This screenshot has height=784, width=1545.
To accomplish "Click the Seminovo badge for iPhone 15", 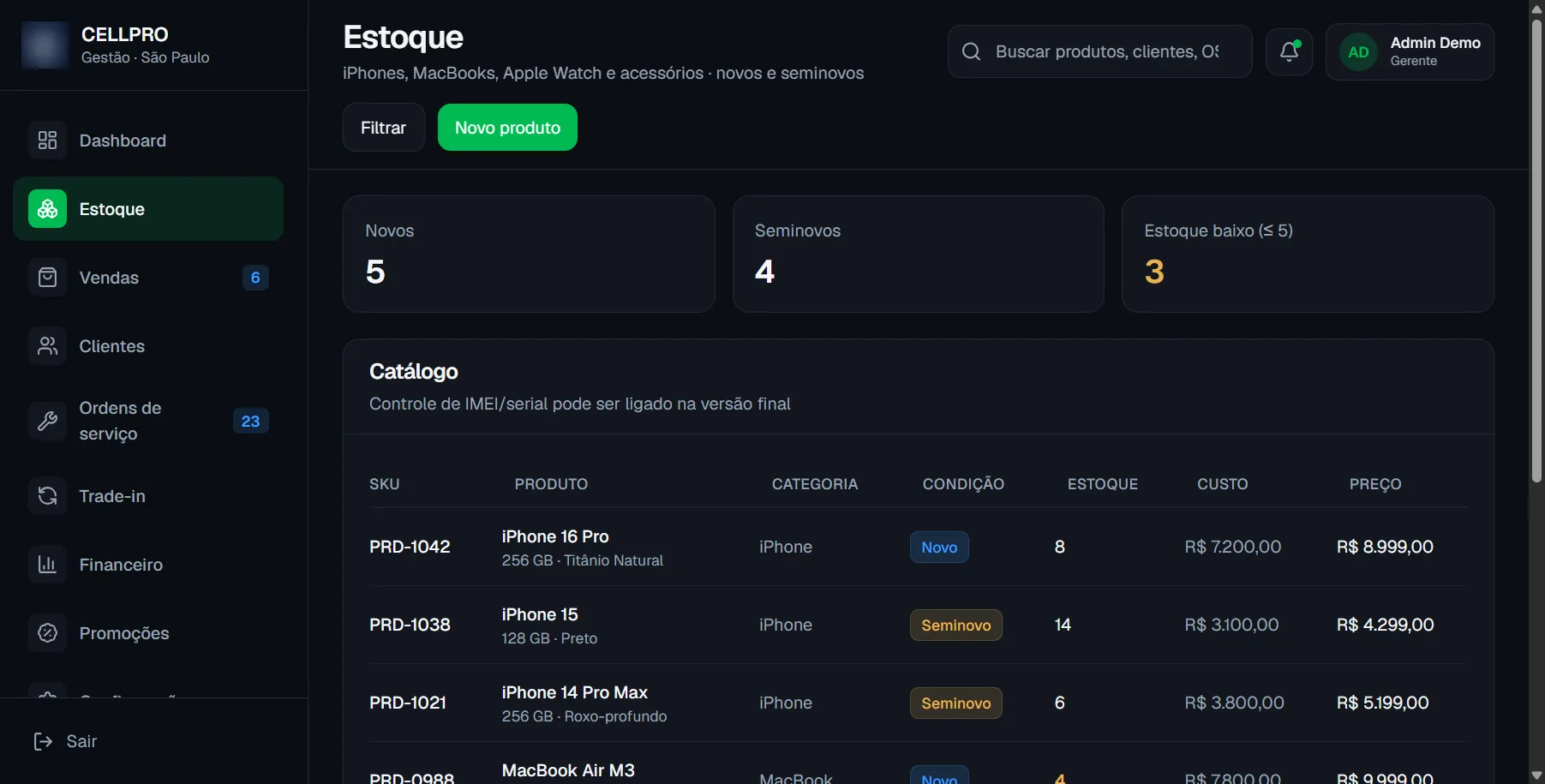I will (x=956, y=625).
